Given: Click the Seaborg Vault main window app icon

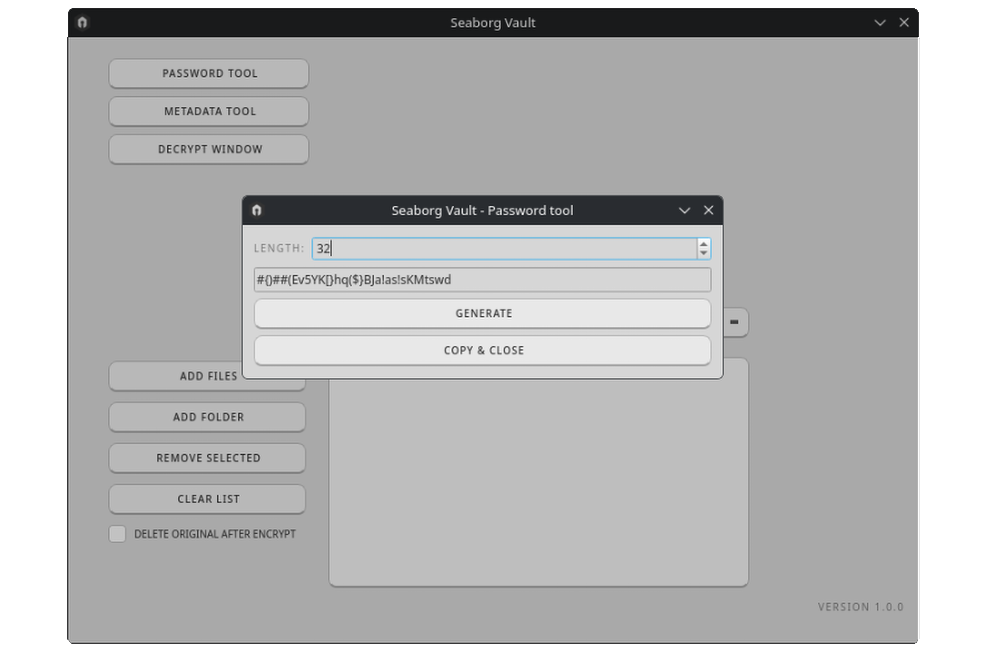Looking at the screenshot, I should point(82,22).
